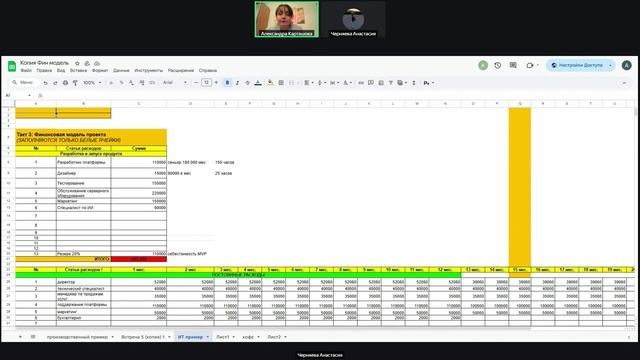
Task: Insert a link
Action: tap(361, 83)
